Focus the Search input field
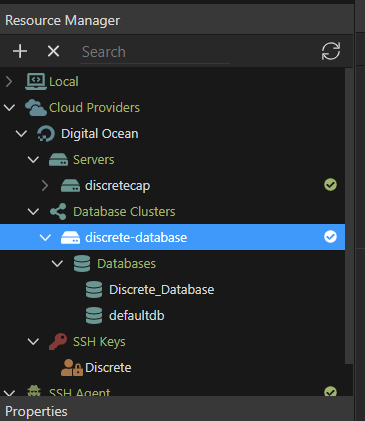Viewport: 365px width, 421px height. pyautogui.click(x=155, y=52)
